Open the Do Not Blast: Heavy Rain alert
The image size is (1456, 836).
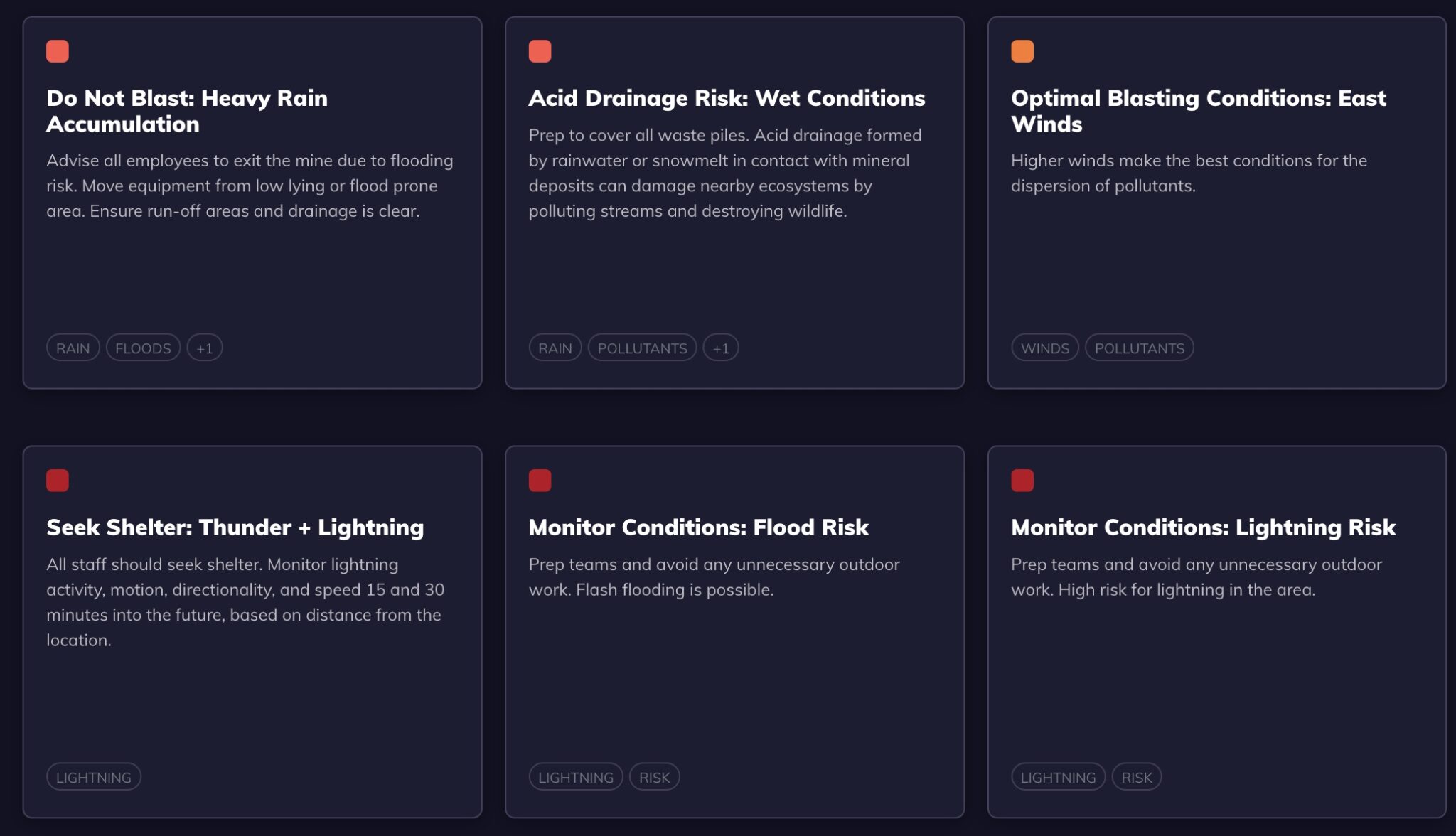coord(186,111)
